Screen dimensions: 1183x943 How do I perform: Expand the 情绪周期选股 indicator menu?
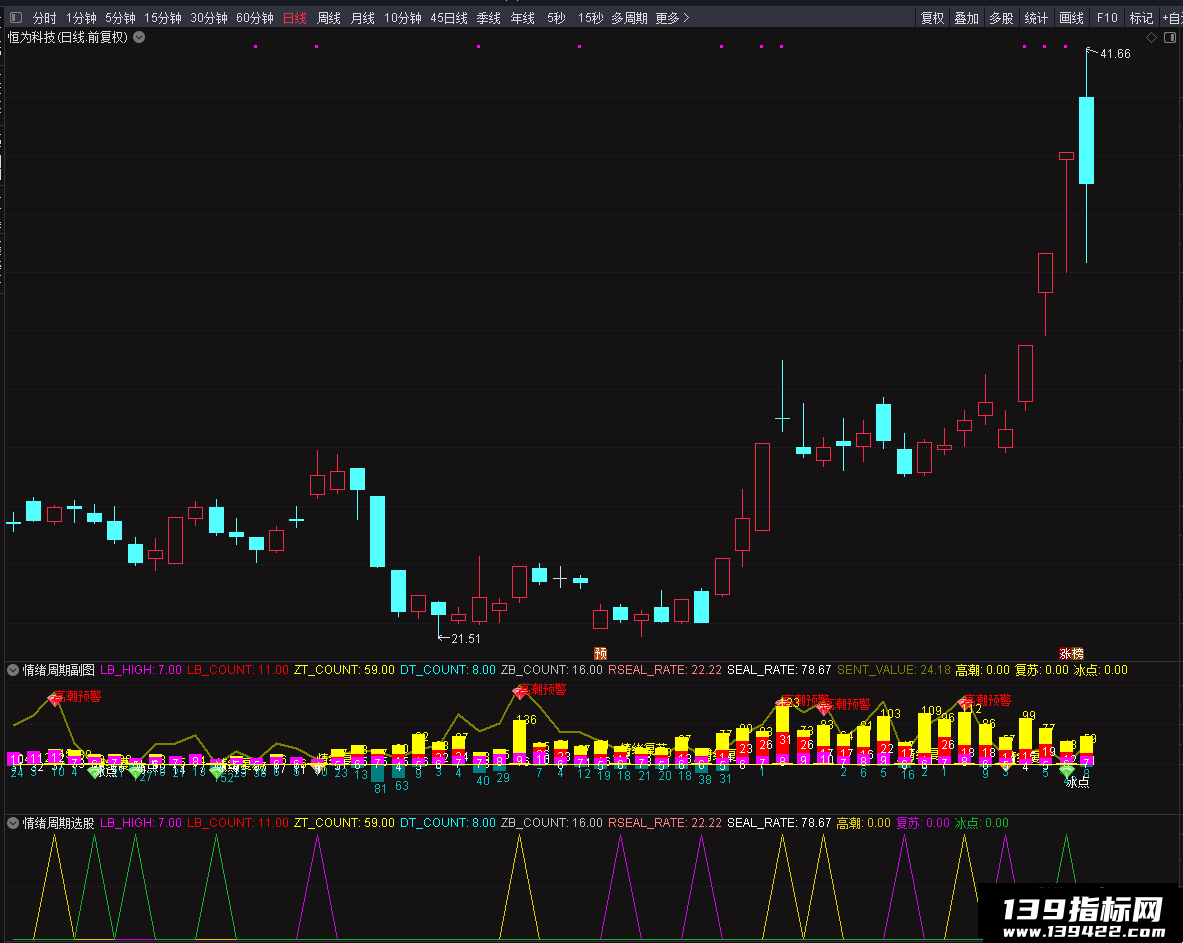[14, 822]
